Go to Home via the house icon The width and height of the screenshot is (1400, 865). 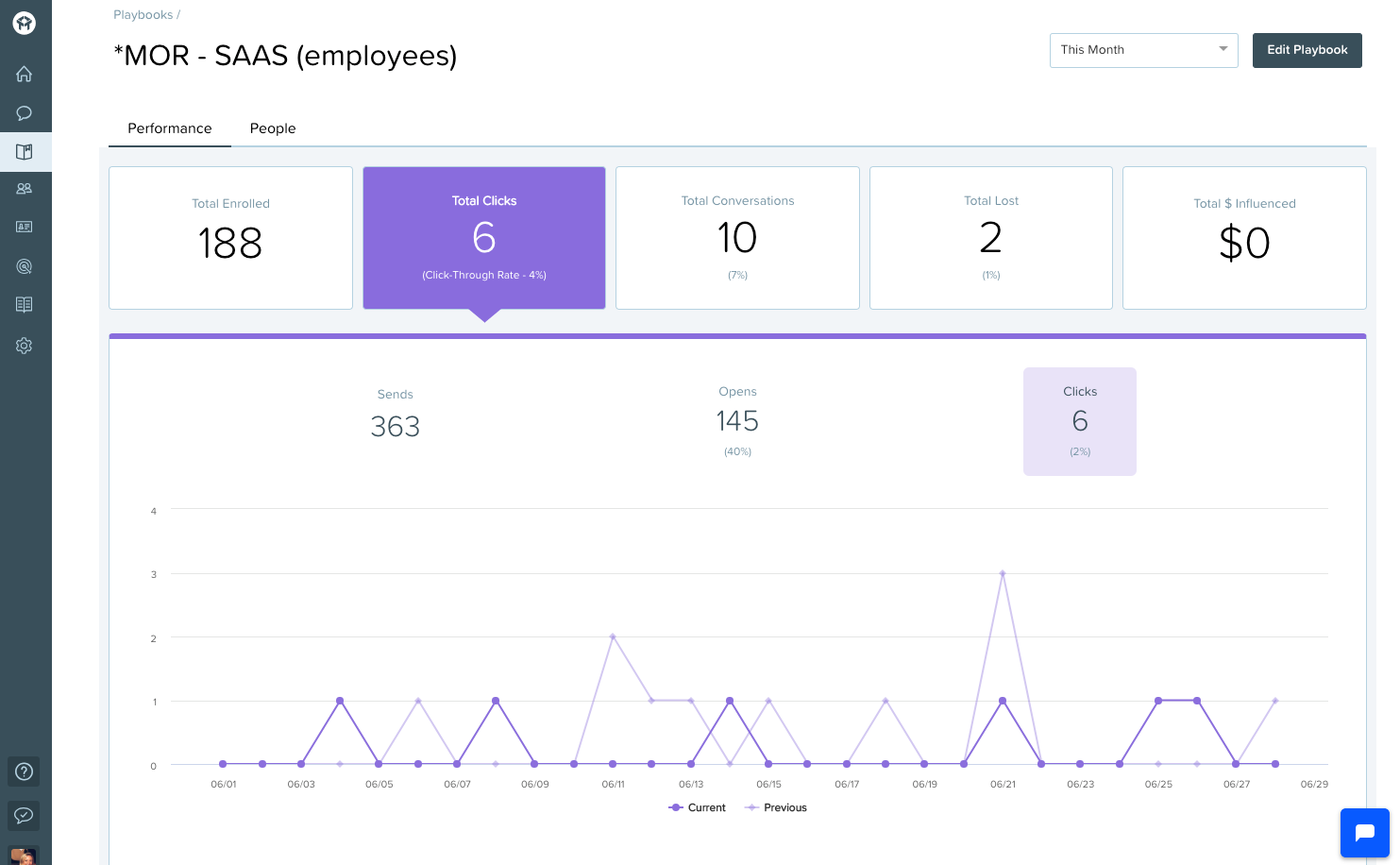[25, 74]
